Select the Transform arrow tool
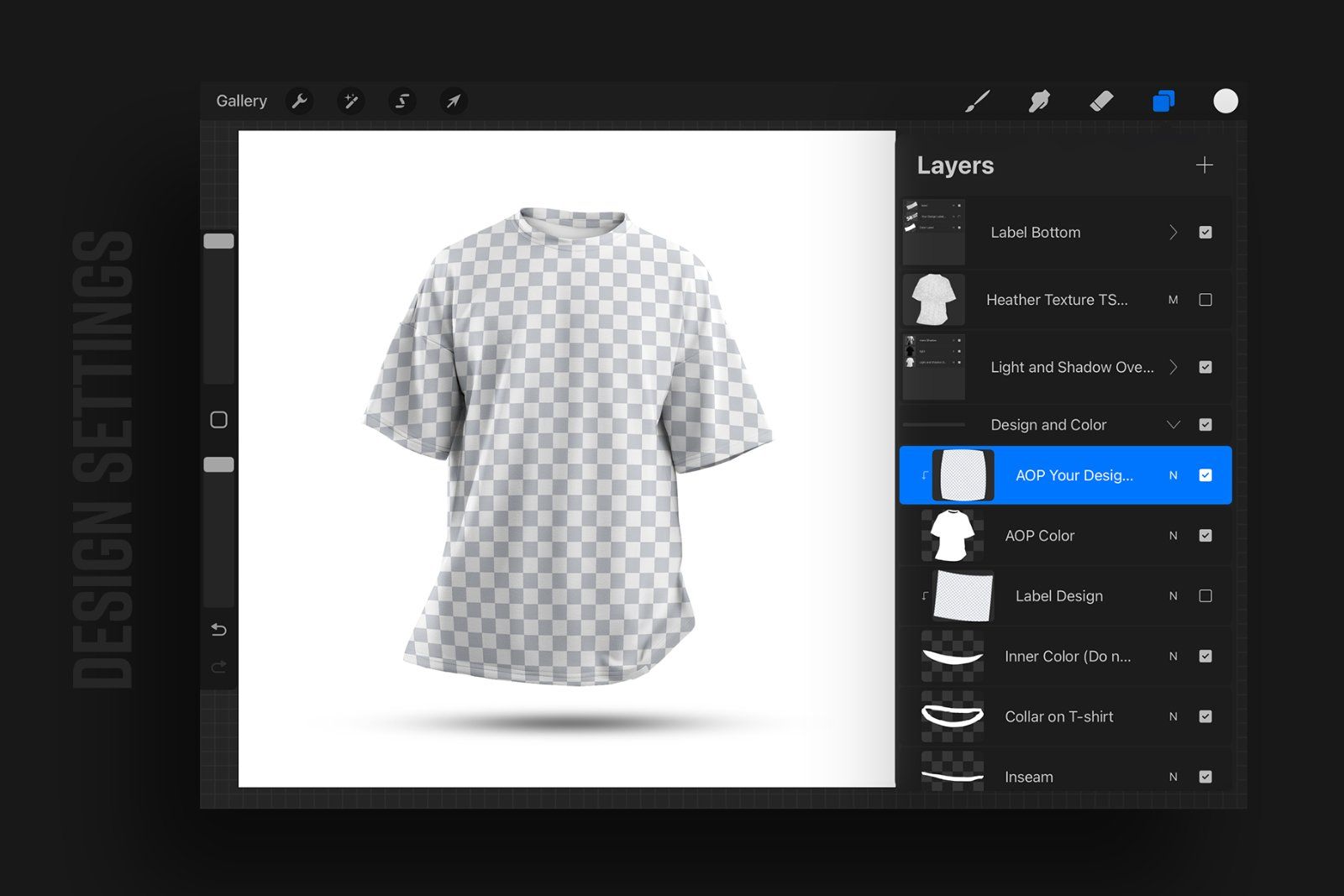 451,101
